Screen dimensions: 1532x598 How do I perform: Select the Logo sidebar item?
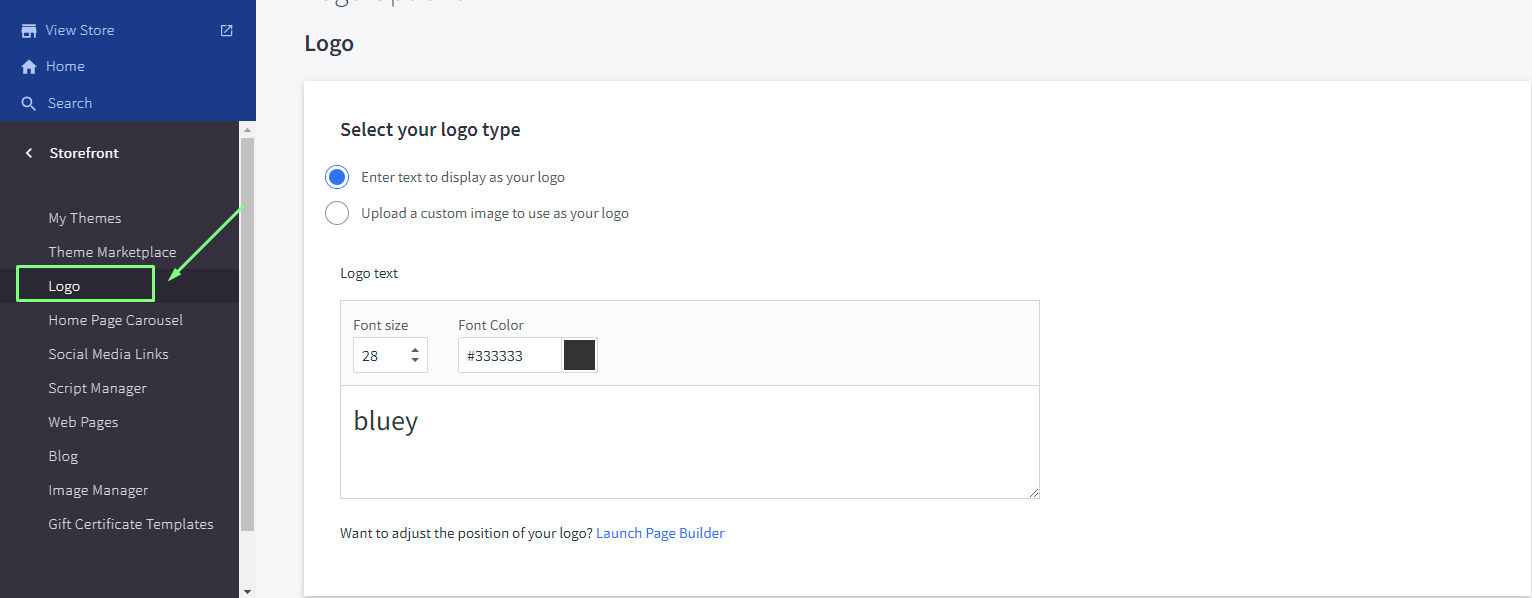[x=64, y=286]
